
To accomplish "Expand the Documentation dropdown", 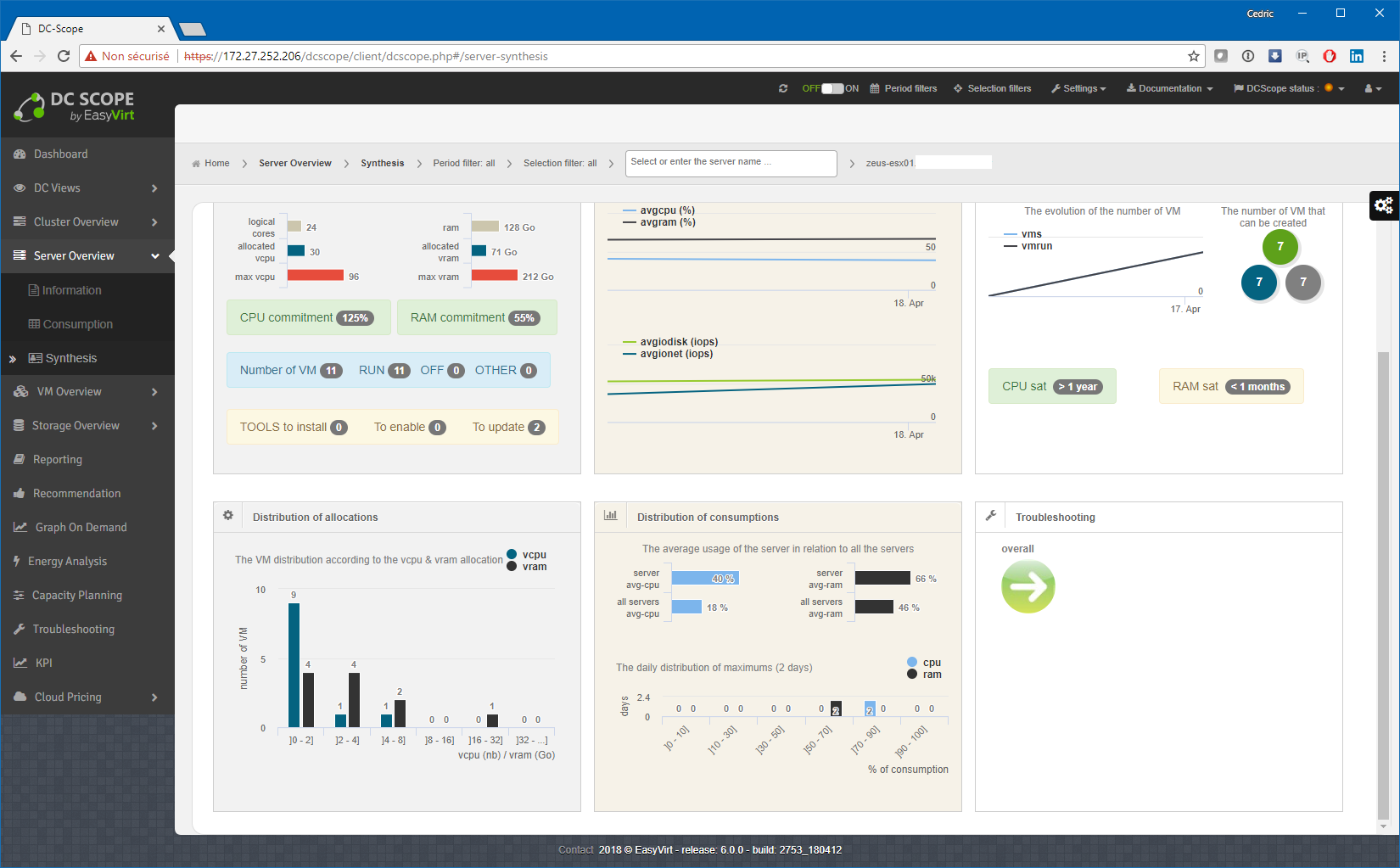I will [x=1169, y=88].
